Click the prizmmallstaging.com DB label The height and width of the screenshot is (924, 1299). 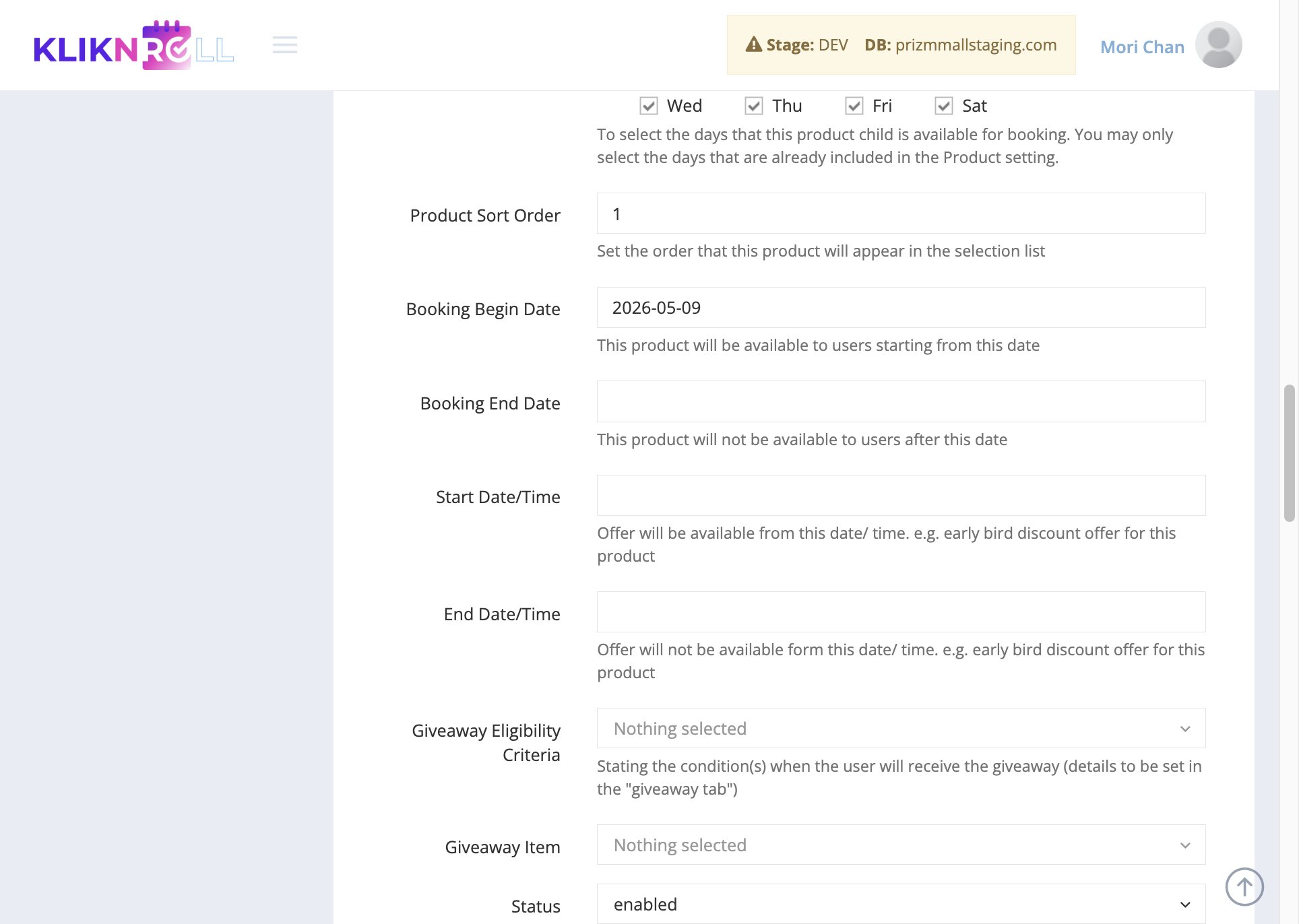tap(976, 44)
